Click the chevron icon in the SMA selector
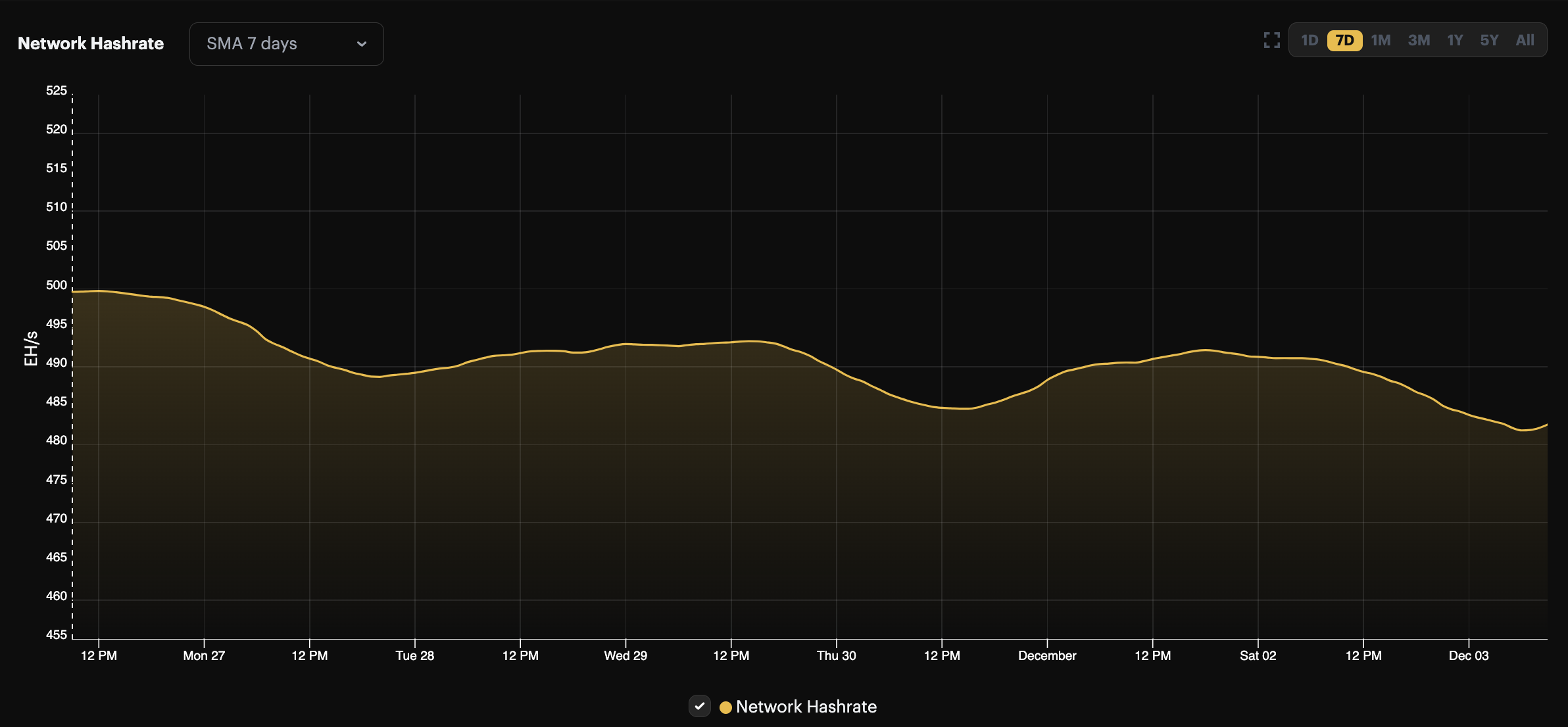 362,44
